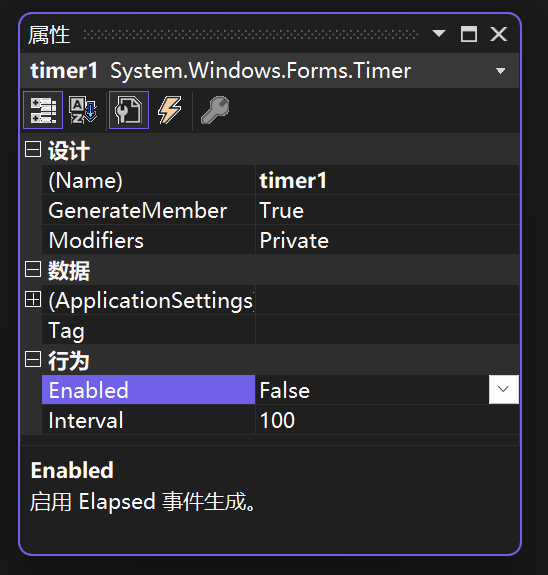548x575 pixels.
Task: Click the 属性 panel title
Action: (49, 35)
